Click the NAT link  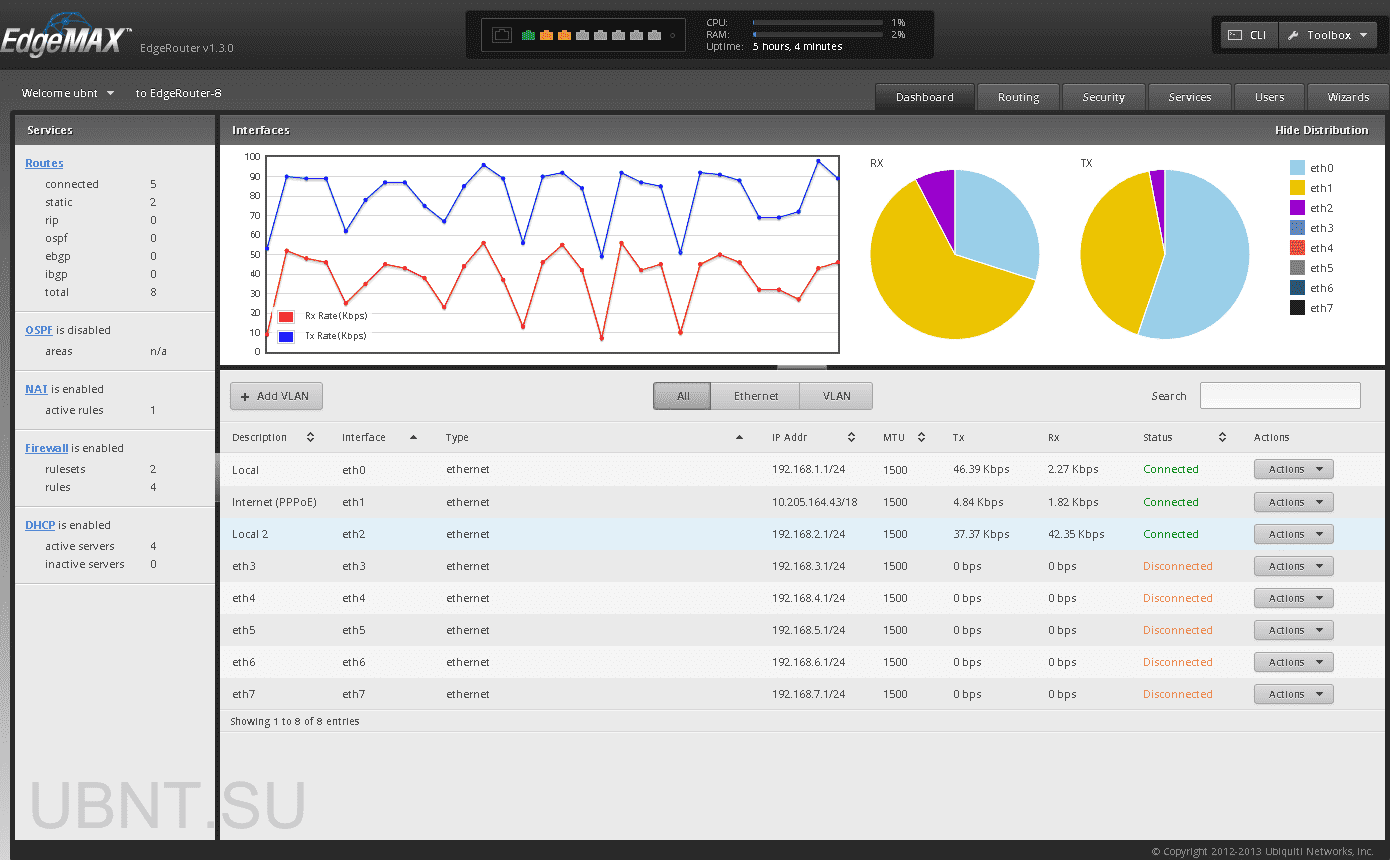(38, 389)
